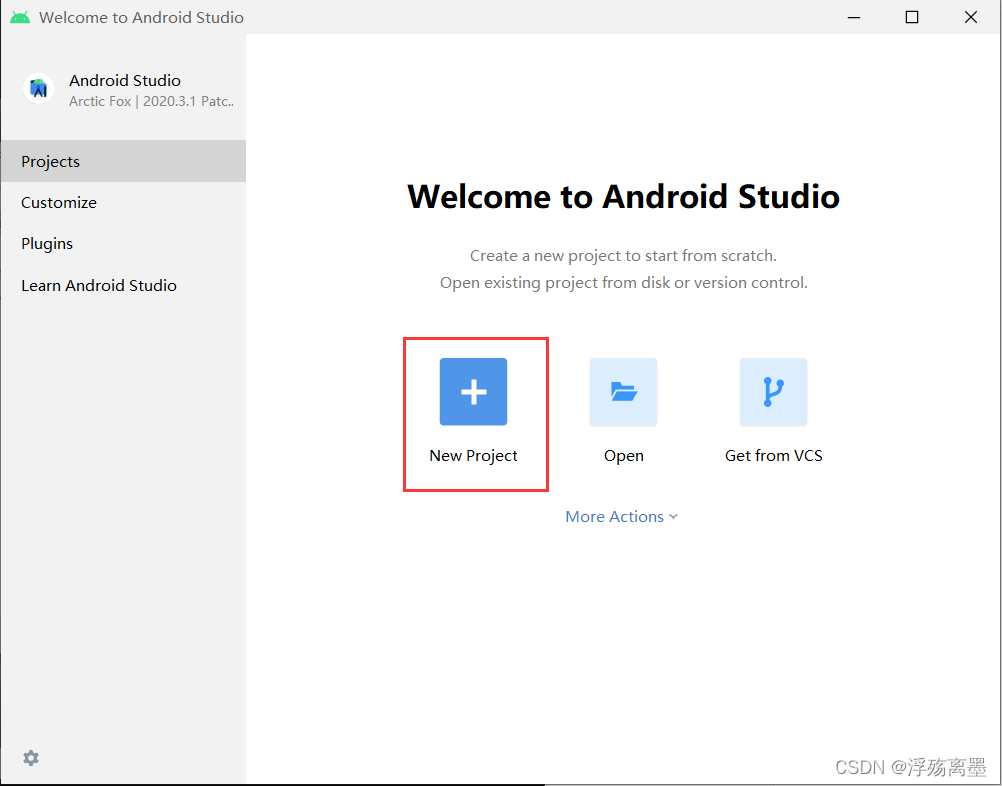Maximize the Welcome window
The image size is (1002, 786).
pyautogui.click(x=912, y=17)
